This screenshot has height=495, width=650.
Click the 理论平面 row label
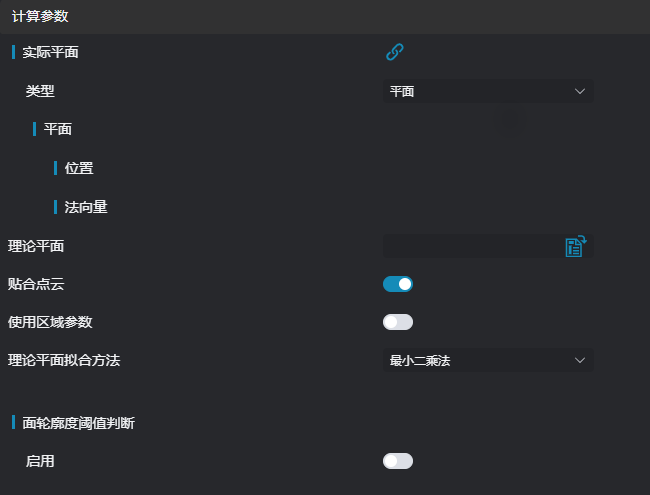[x=36, y=246]
